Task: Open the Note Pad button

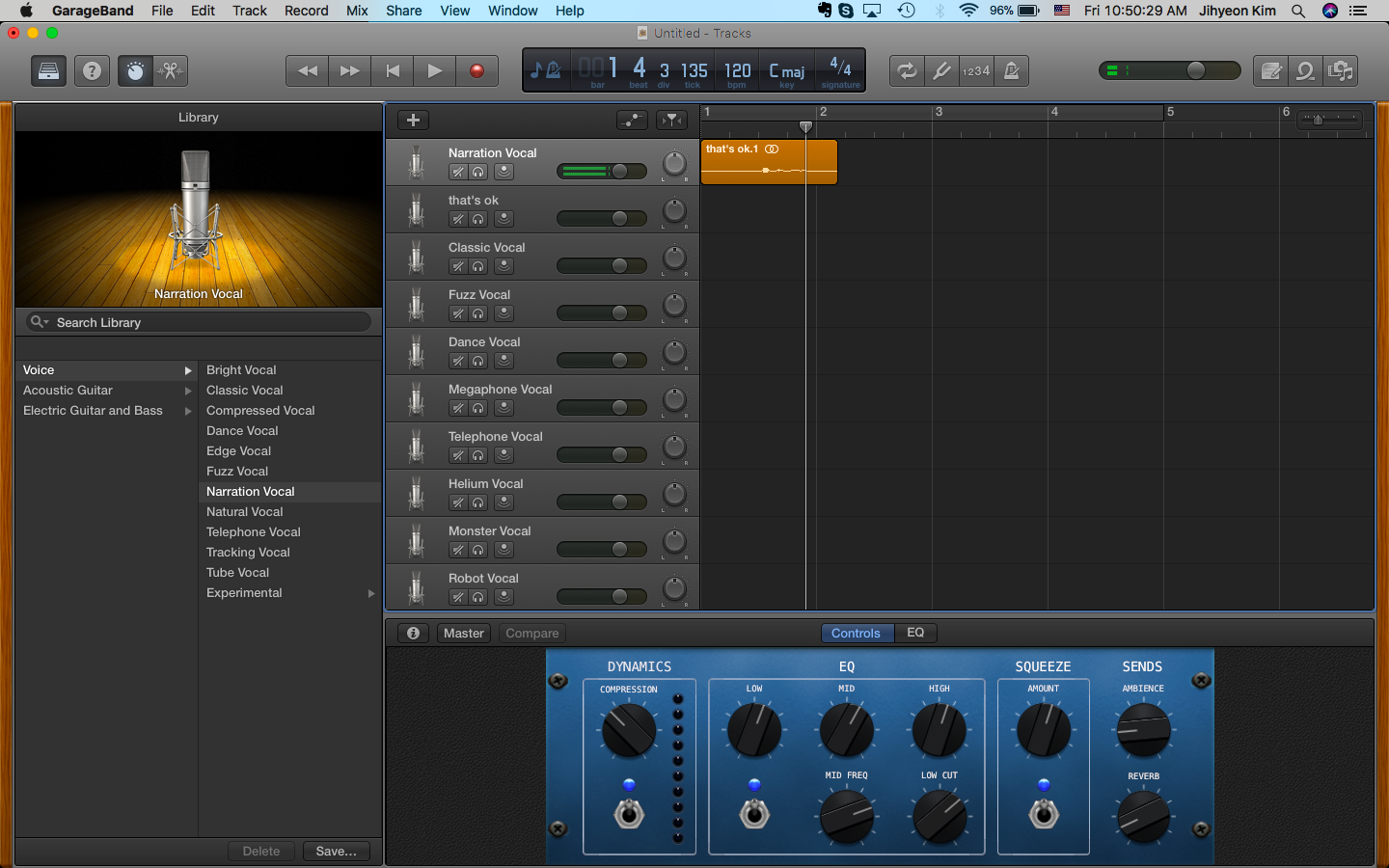Action: click(1271, 71)
